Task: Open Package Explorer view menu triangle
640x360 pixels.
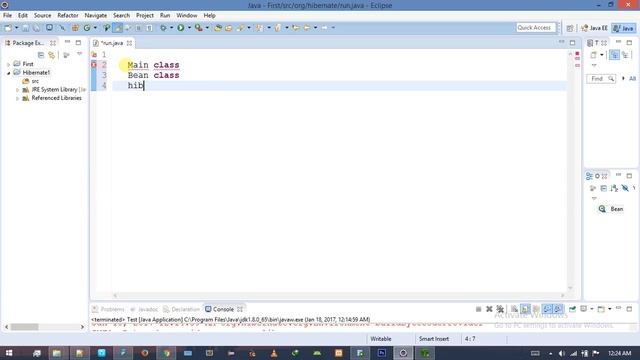Action: tap(80, 54)
